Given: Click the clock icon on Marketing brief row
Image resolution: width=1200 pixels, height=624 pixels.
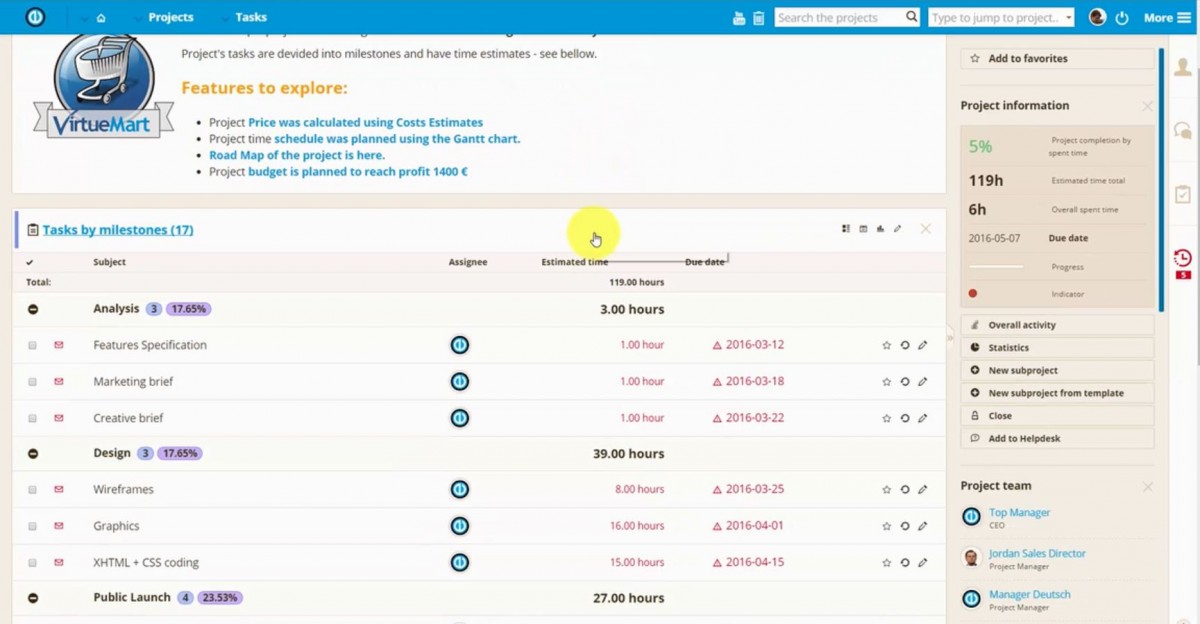Looking at the screenshot, I should (x=904, y=381).
